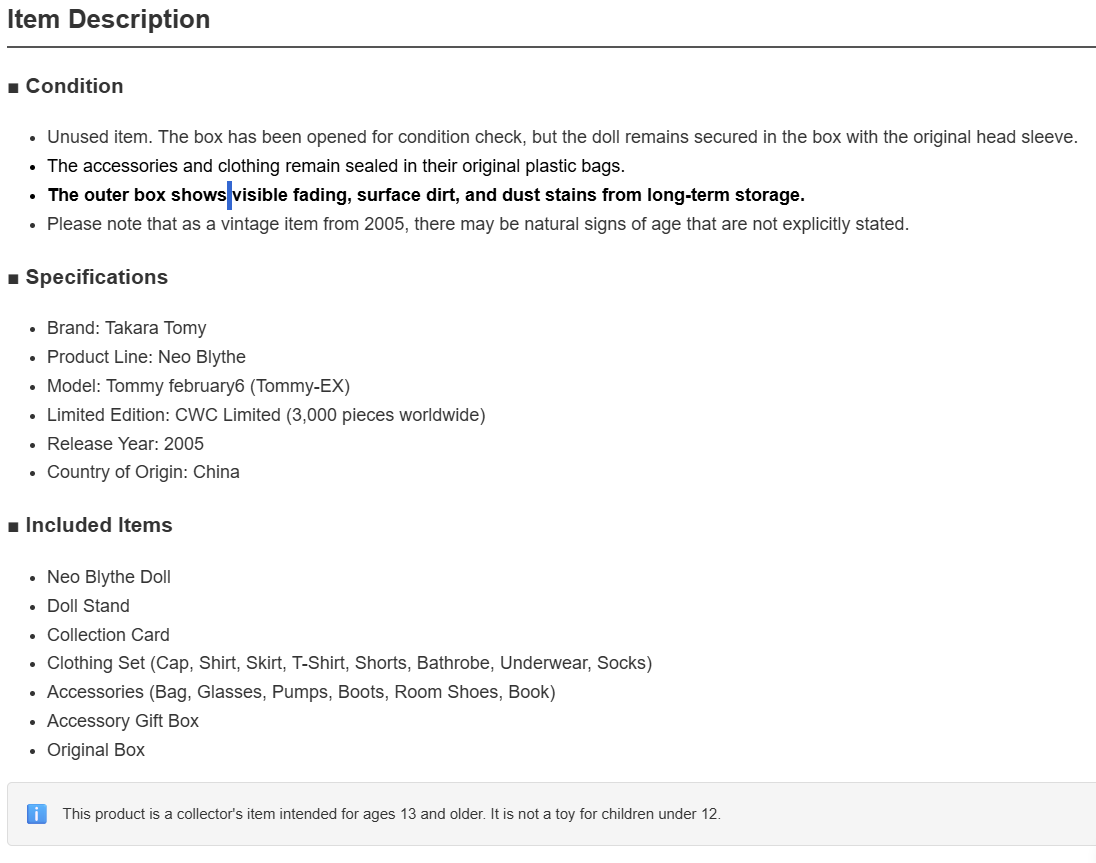
Task: Click 'Limited Edition: CWC Limited' entry
Action: 266,415
